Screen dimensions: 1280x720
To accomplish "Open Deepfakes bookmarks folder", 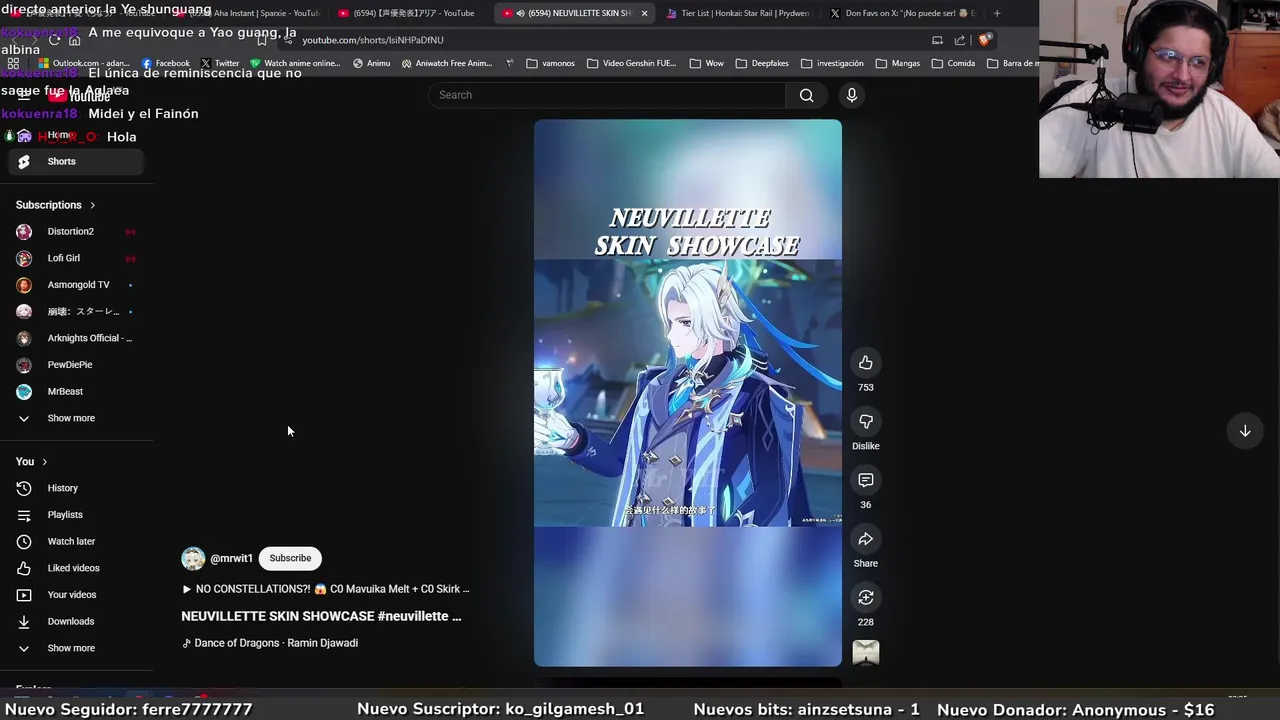I will tap(762, 63).
